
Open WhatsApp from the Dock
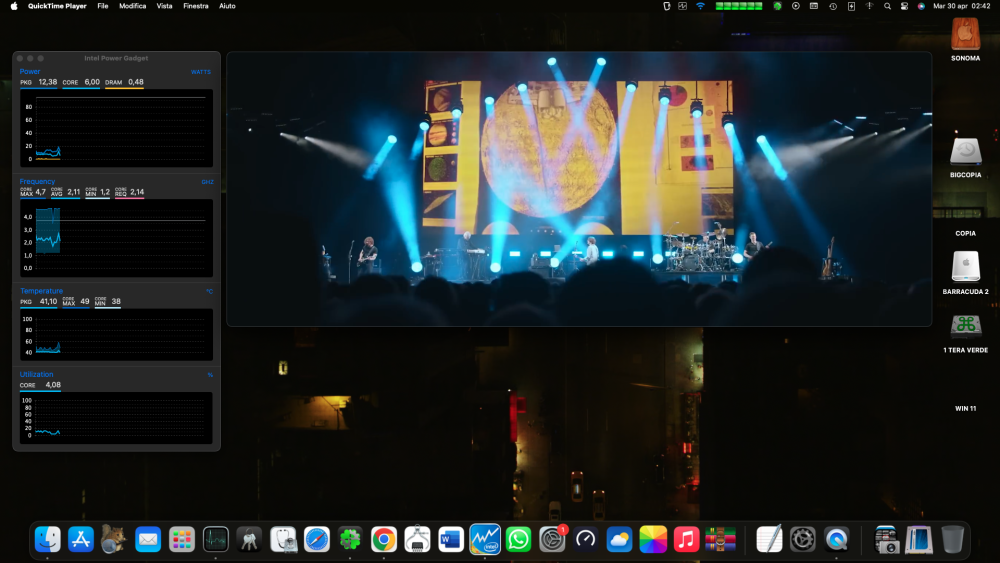pos(518,539)
